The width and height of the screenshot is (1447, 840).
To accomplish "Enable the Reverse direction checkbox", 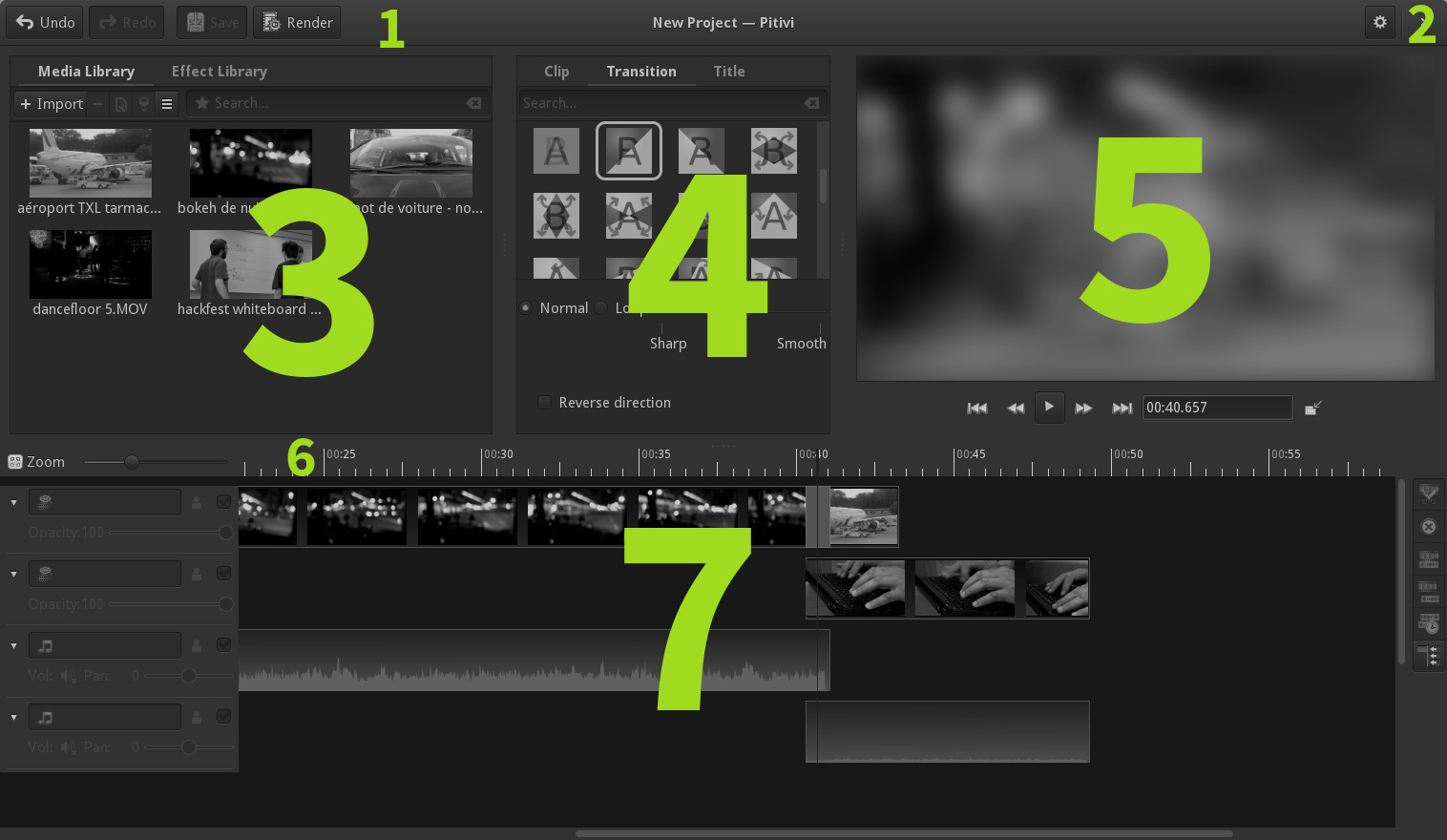I will [x=544, y=403].
